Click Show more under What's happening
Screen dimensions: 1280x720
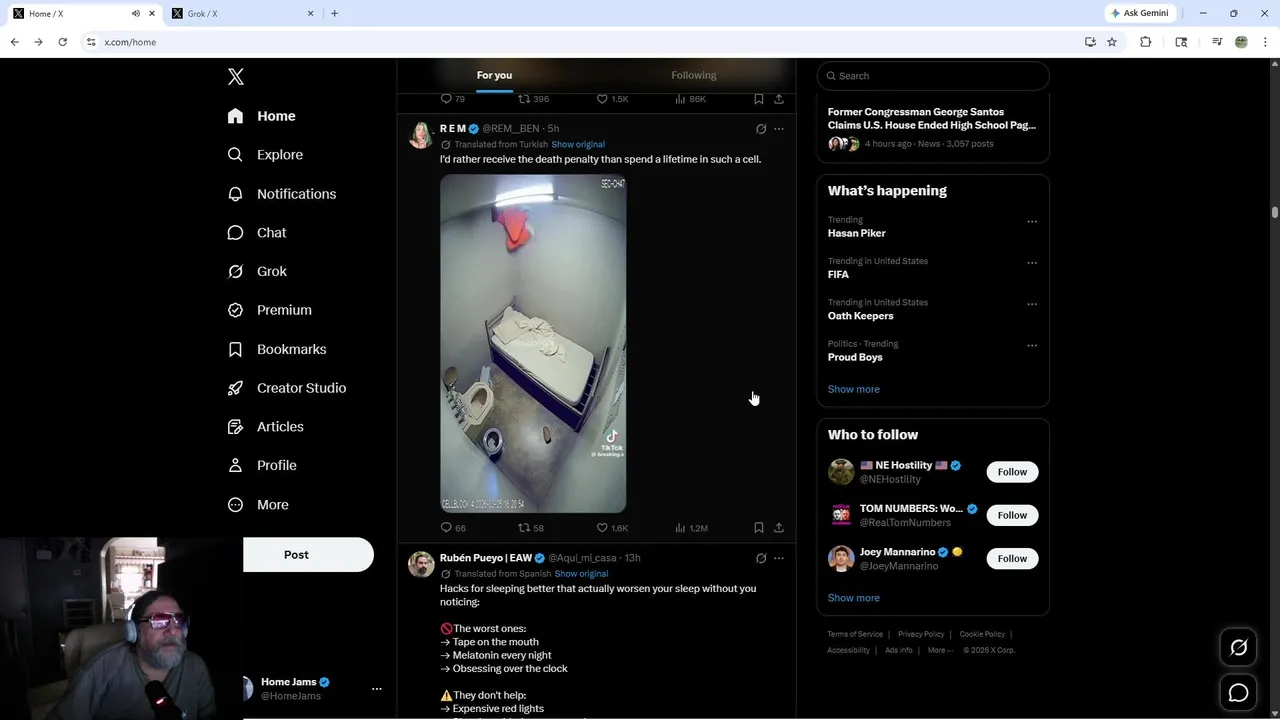point(854,389)
